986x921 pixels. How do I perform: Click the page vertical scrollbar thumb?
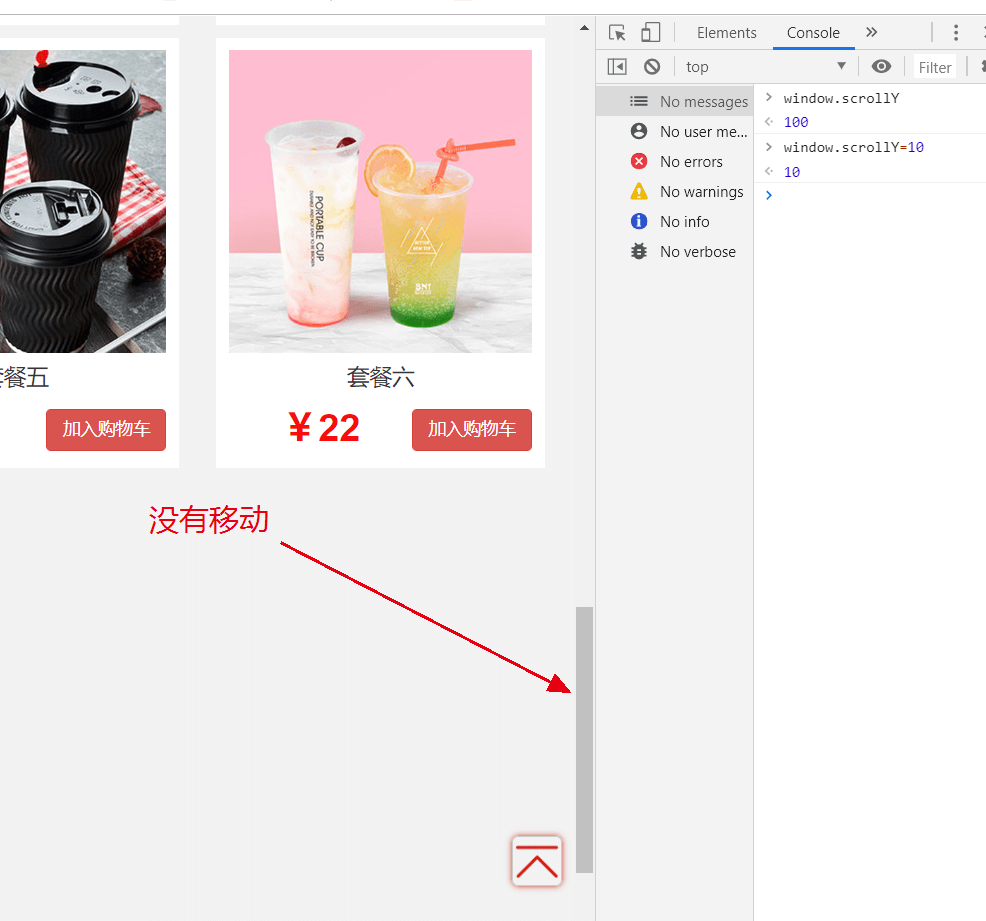[x=584, y=740]
